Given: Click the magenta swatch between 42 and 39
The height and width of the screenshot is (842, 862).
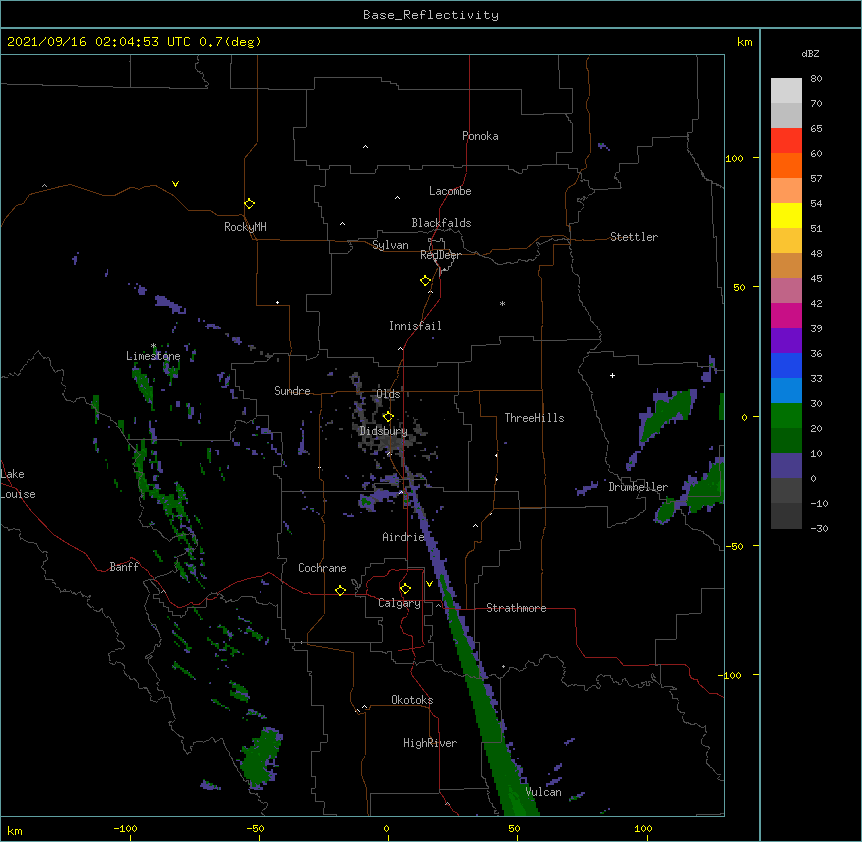Looking at the screenshot, I should pos(786,315).
